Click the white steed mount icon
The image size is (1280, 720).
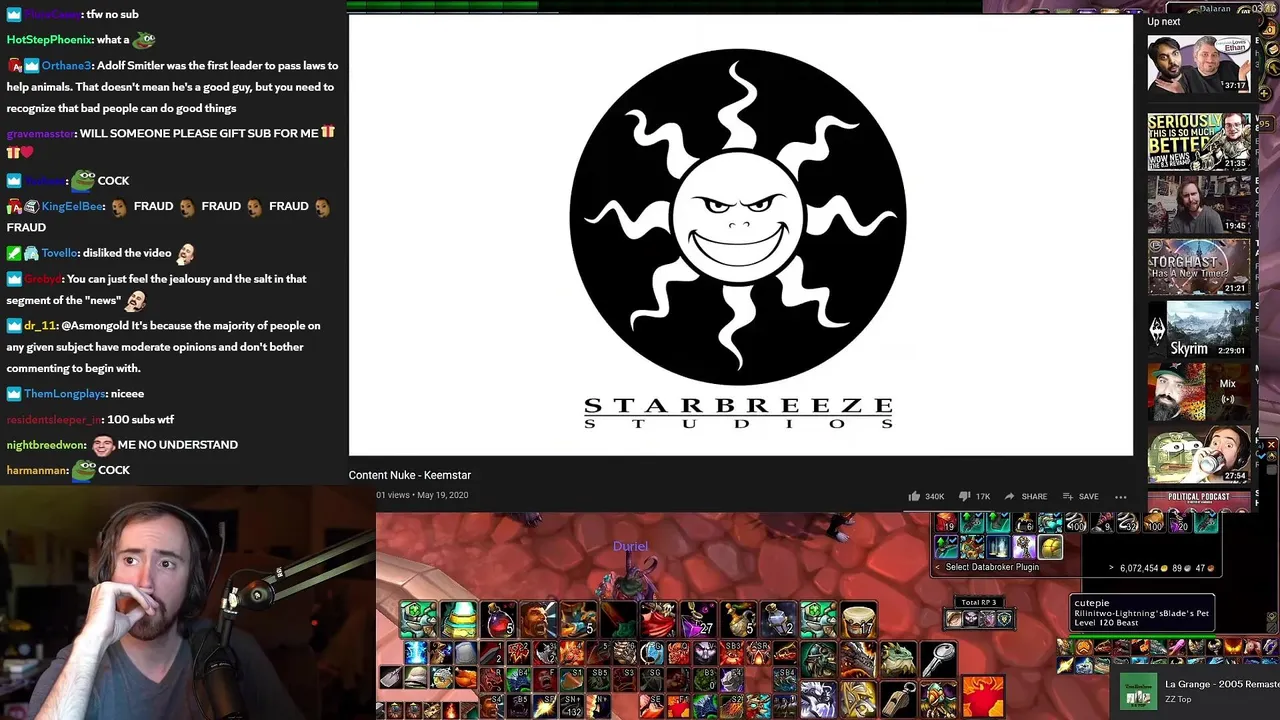[818, 700]
